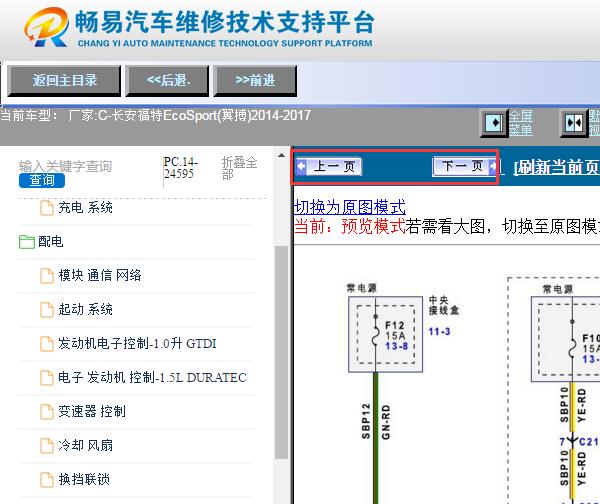
Task: Open the 充电 系统 tree item
Action: [x=85, y=208]
